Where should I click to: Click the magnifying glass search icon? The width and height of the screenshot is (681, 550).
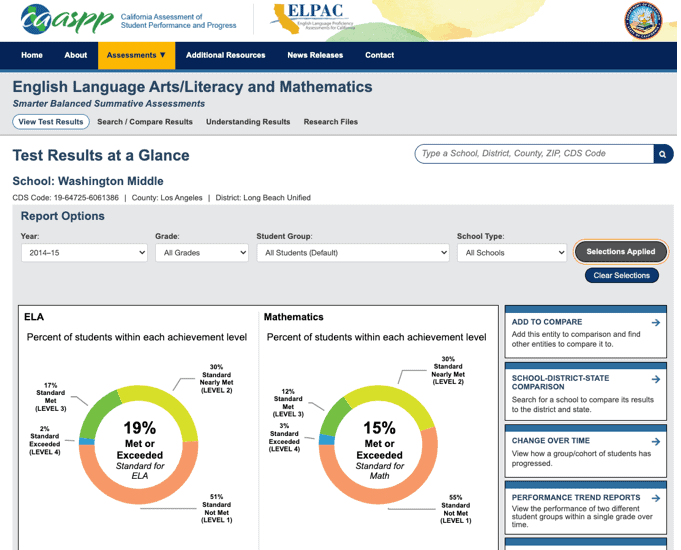click(x=662, y=154)
